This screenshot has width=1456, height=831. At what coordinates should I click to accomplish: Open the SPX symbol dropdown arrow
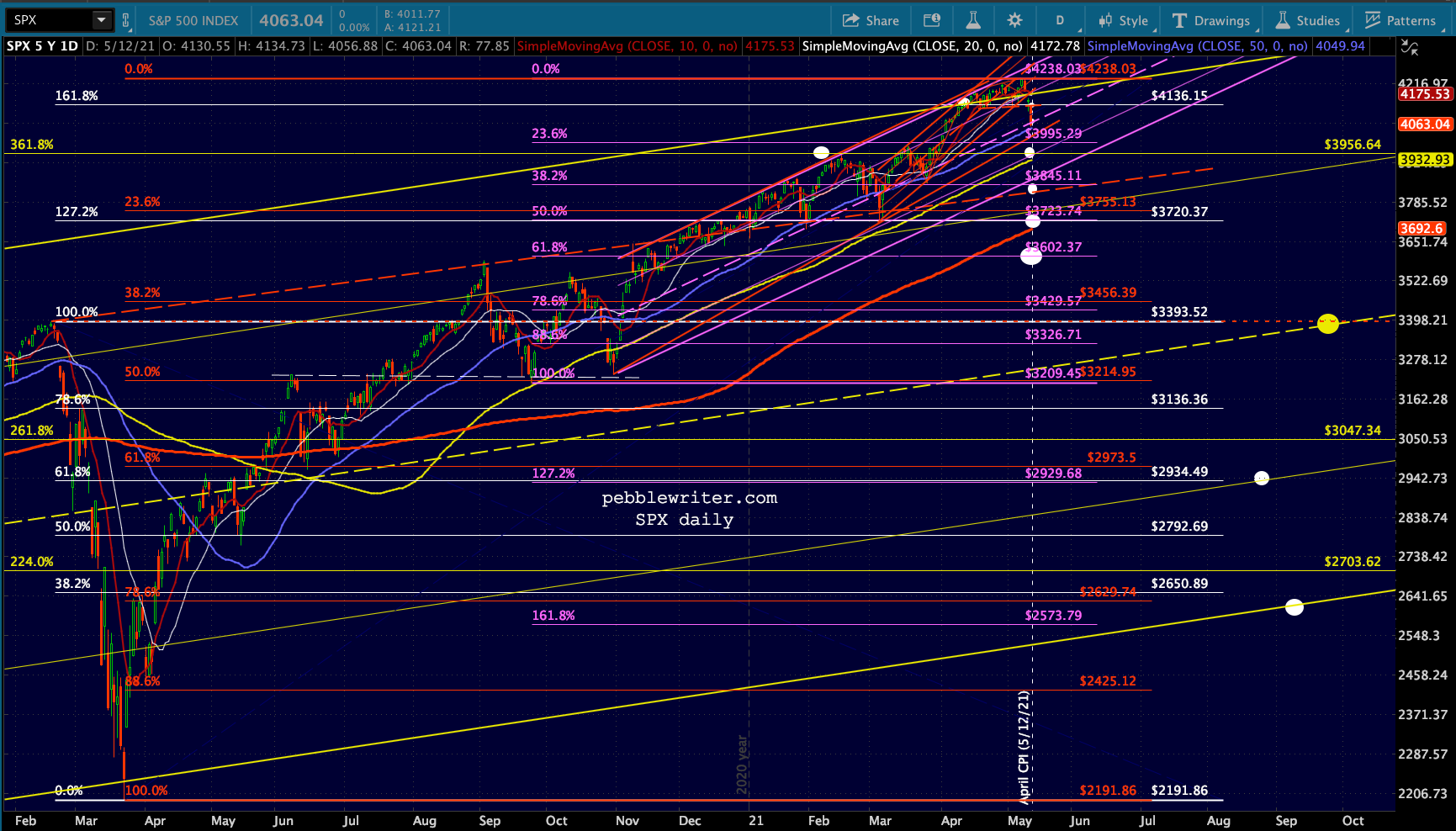pos(101,20)
